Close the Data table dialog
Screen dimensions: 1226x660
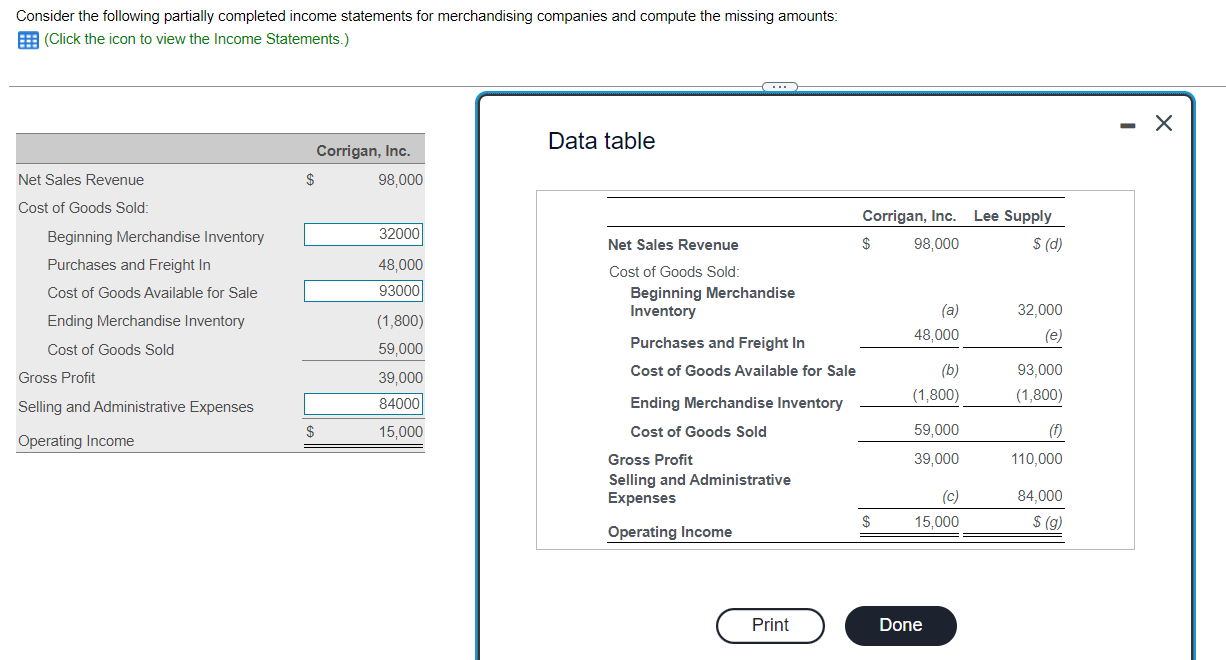[1163, 123]
